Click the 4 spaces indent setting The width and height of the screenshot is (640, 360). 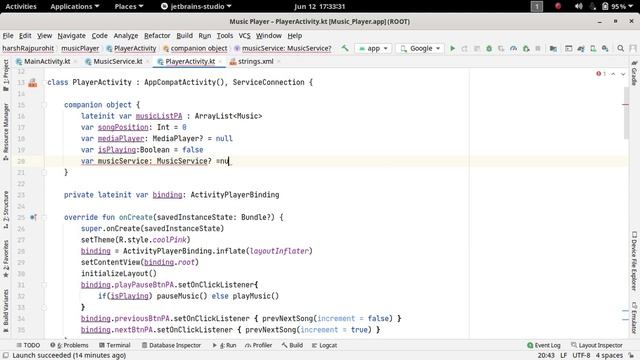coord(609,356)
